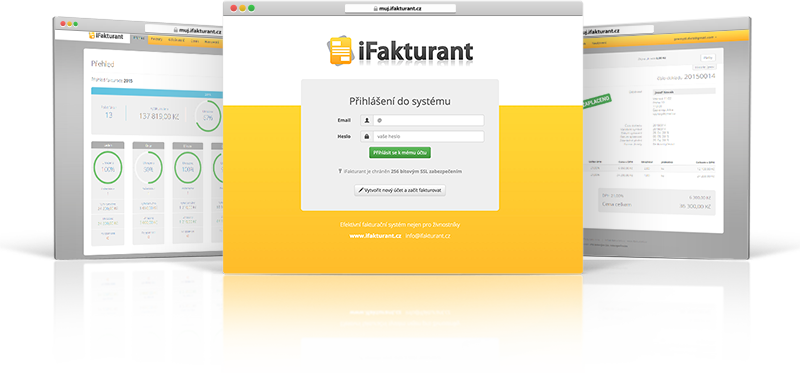Select the first white tab in left window navigation

139,38
